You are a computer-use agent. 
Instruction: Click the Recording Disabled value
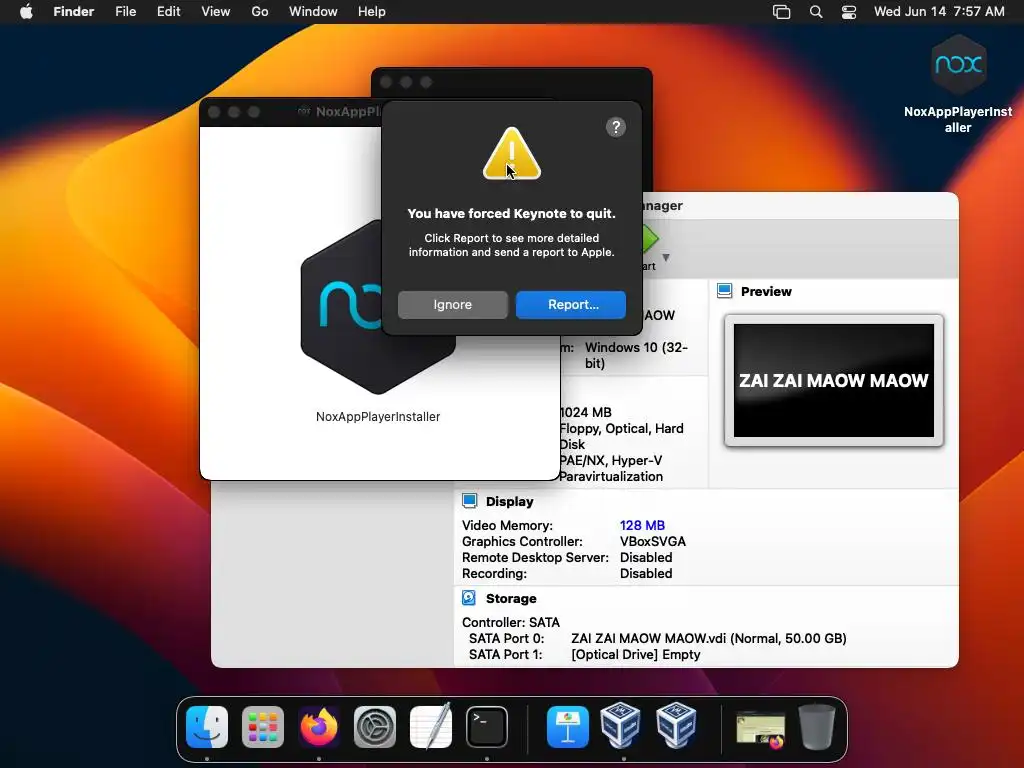click(646, 573)
